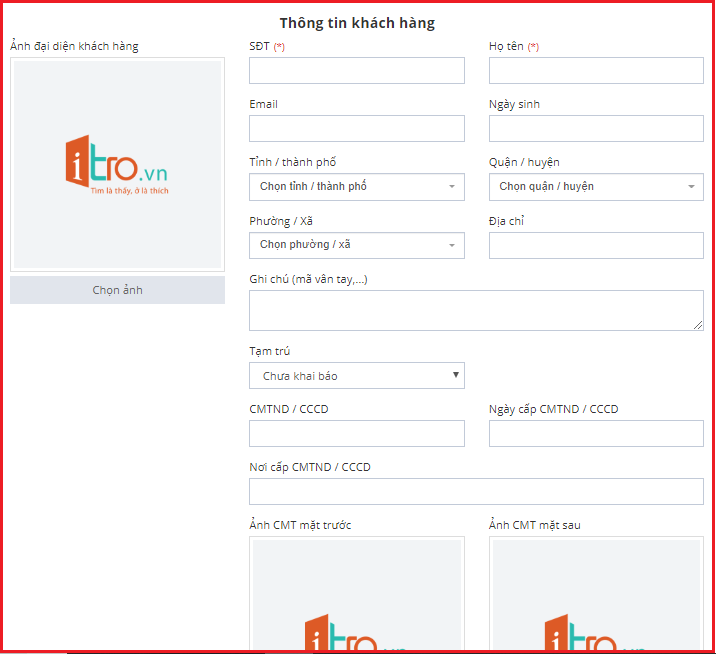
Task: Click the SĐT phone number field
Action: (356, 71)
